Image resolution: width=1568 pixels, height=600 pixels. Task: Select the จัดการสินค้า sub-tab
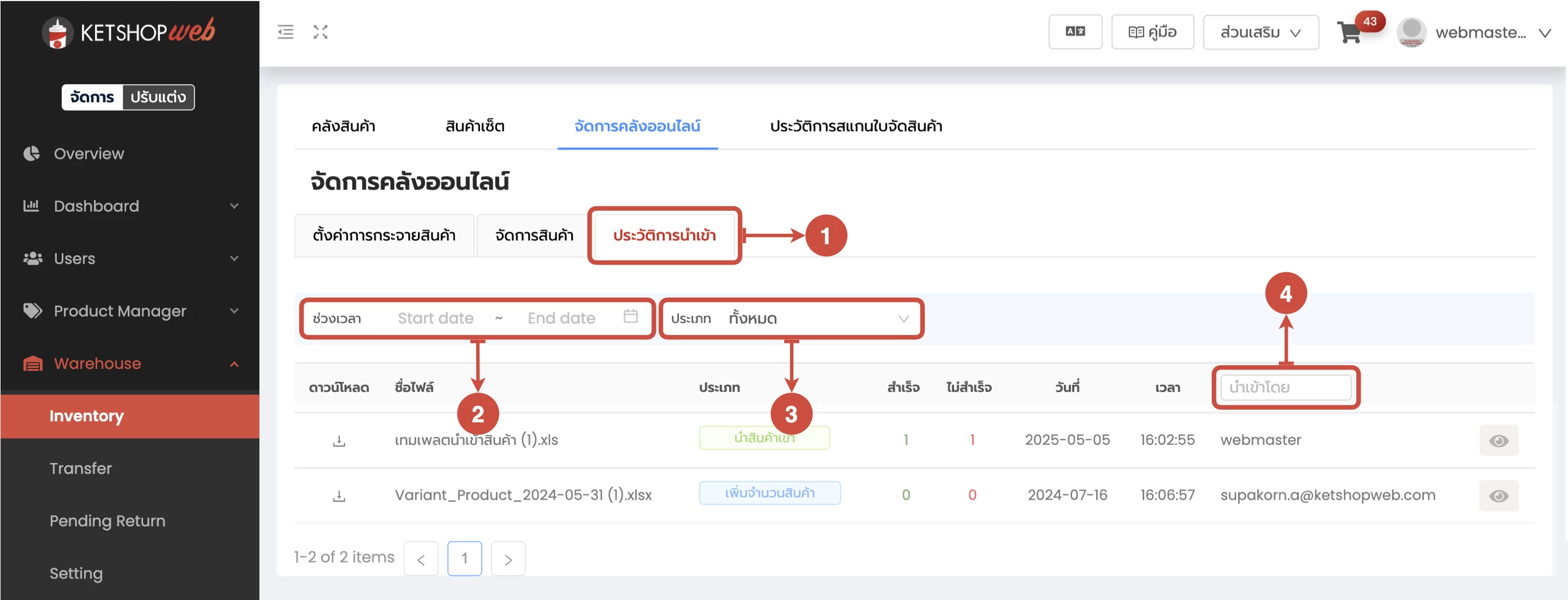[534, 235]
